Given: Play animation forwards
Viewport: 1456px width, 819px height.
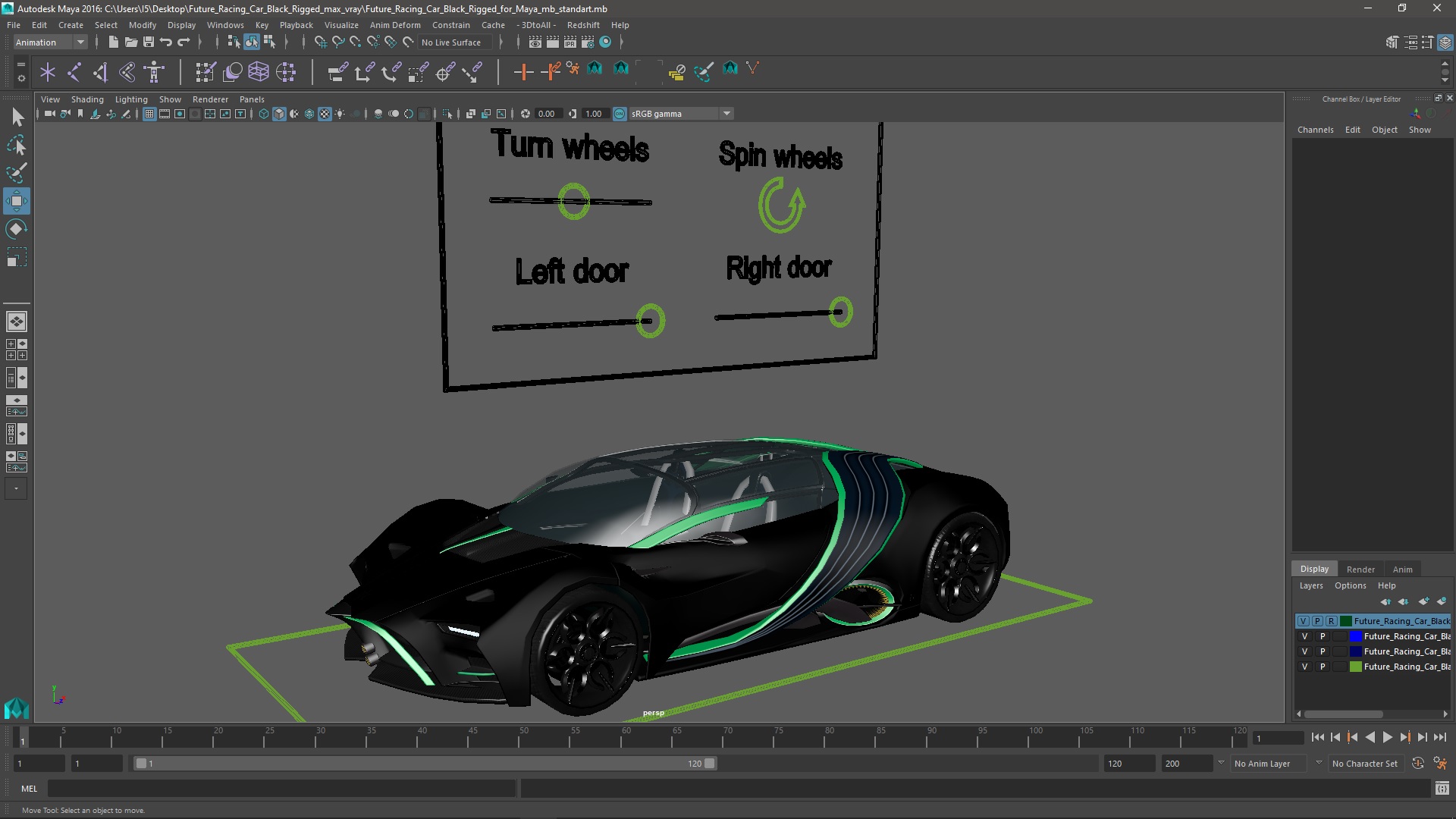Looking at the screenshot, I should click(1387, 737).
